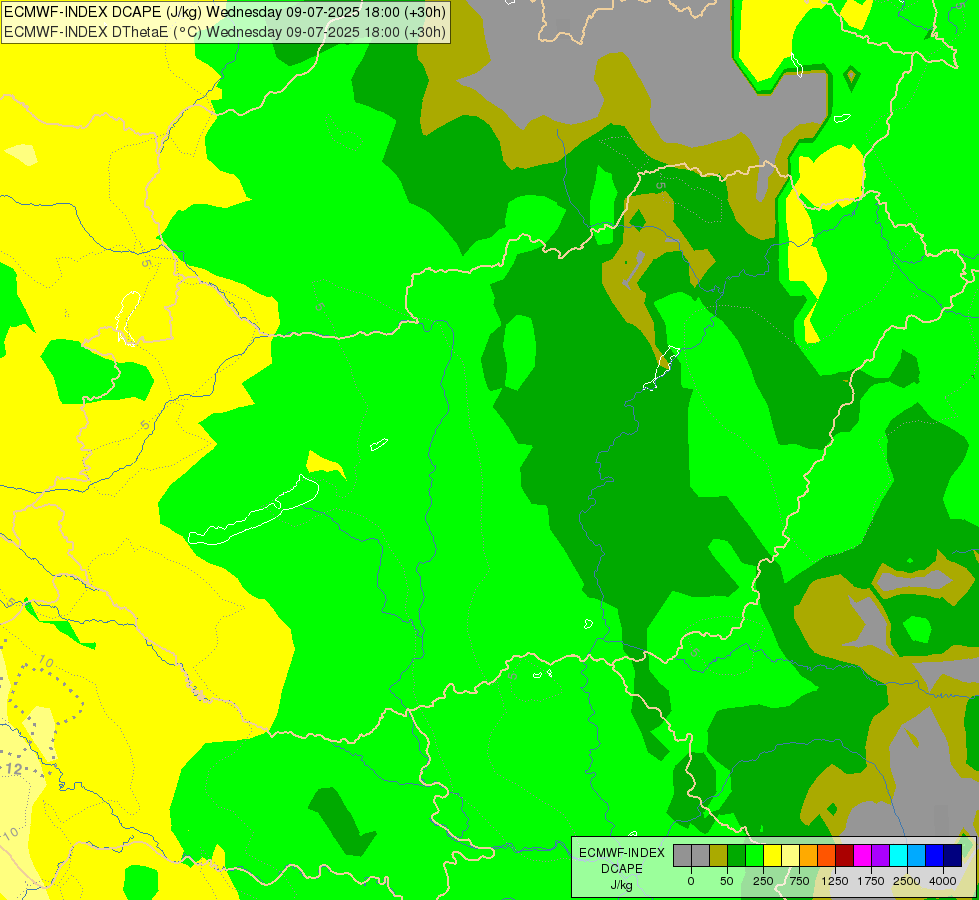Click the orange legend swatch
Image resolution: width=979 pixels, height=900 pixels.
(809, 855)
